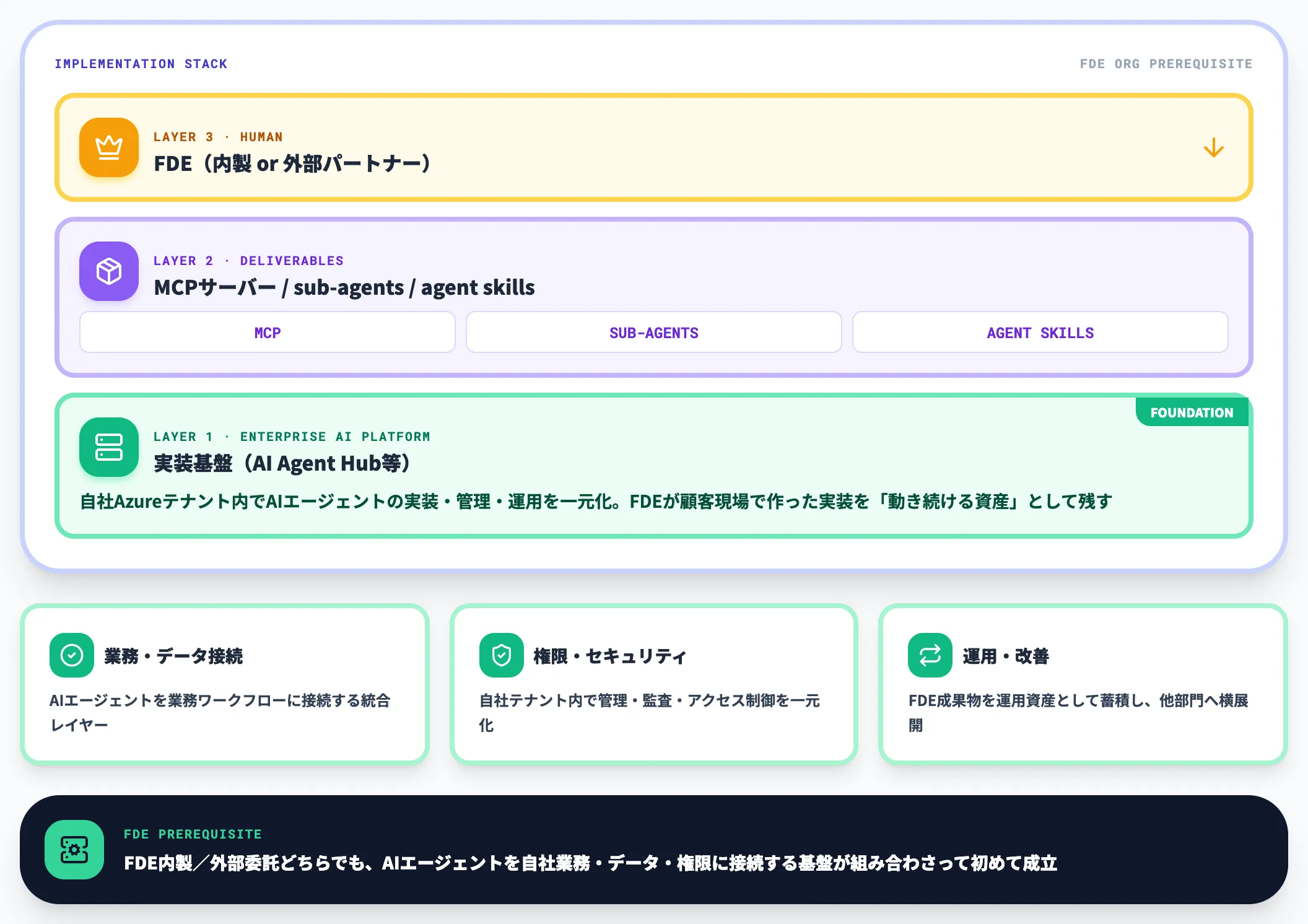Image resolution: width=1308 pixels, height=924 pixels.
Task: Click the purple cube icon in Layer 2
Action: [109, 271]
